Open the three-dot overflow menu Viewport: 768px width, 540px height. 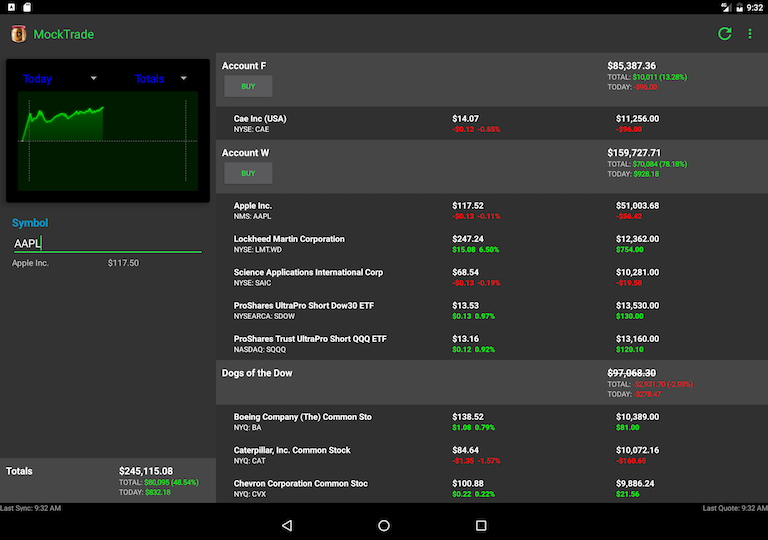click(x=749, y=34)
